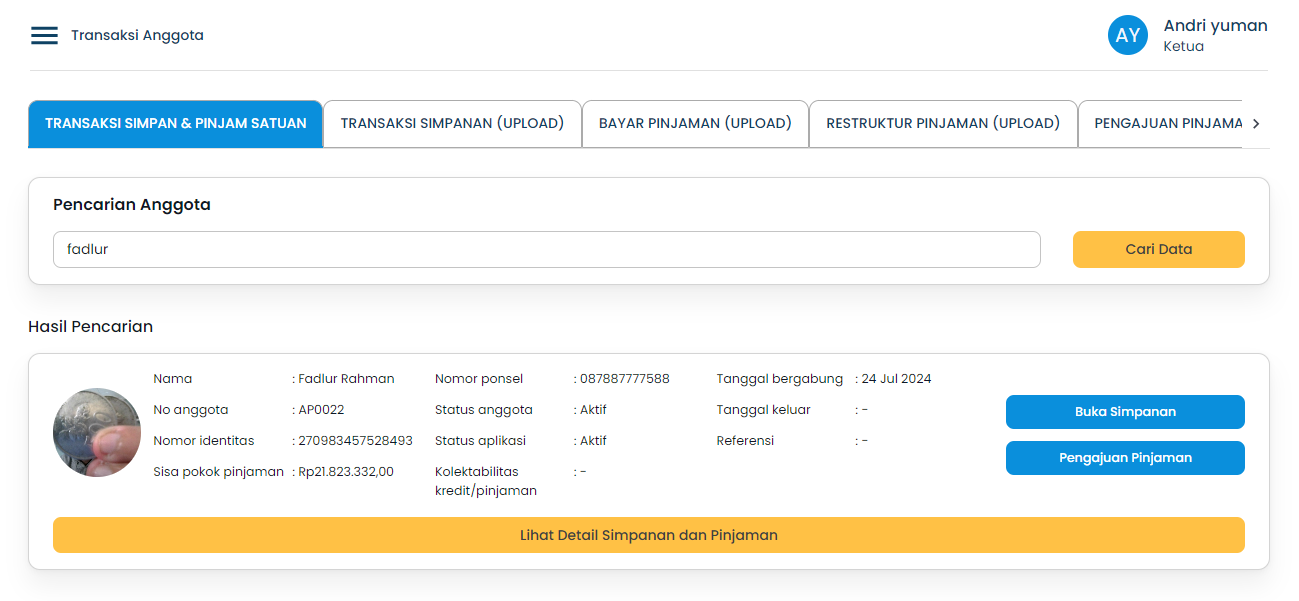Click the Pengajuan Pinjaman button
The width and height of the screenshot is (1299, 601).
tap(1125, 458)
